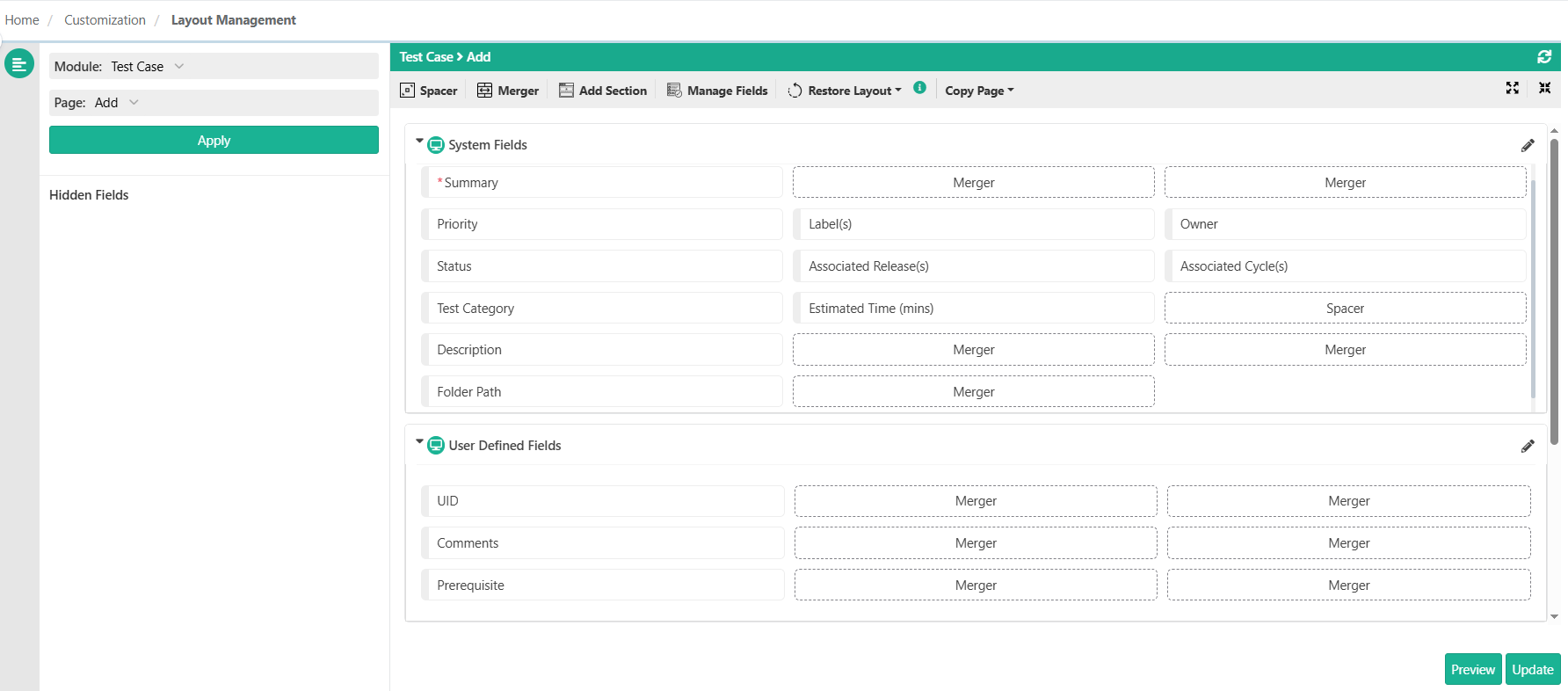Click the layout area vertical scrollbar
Image resolution: width=1568 pixels, height=691 pixels.
click(x=1554, y=290)
